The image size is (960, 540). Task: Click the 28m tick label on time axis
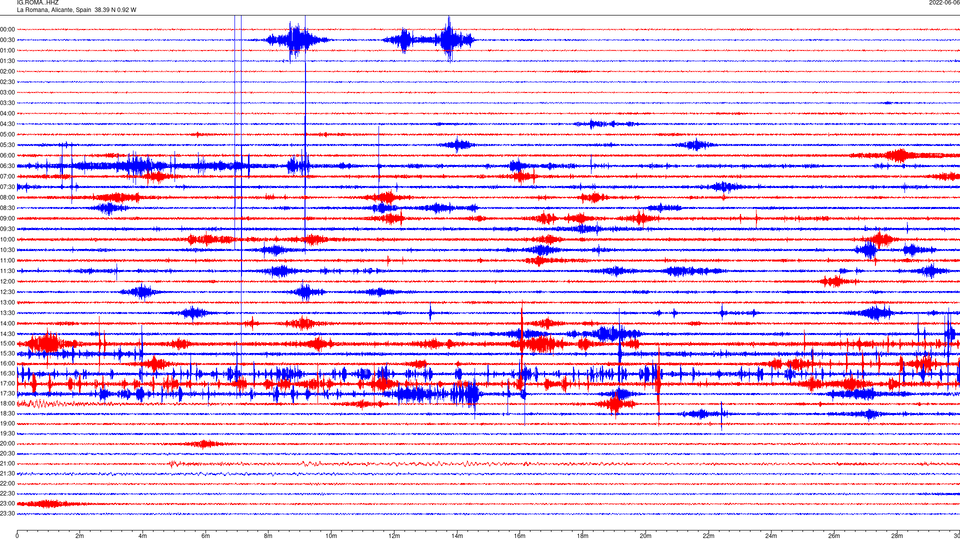tap(897, 536)
